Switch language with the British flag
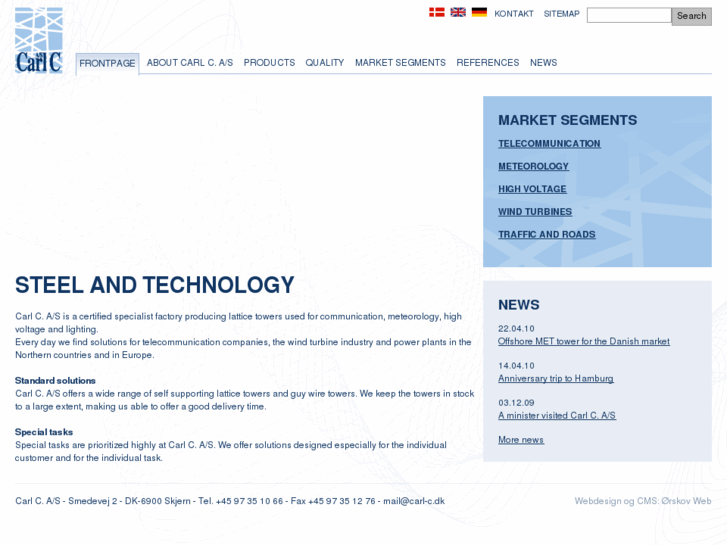727x545 pixels. 458,13
